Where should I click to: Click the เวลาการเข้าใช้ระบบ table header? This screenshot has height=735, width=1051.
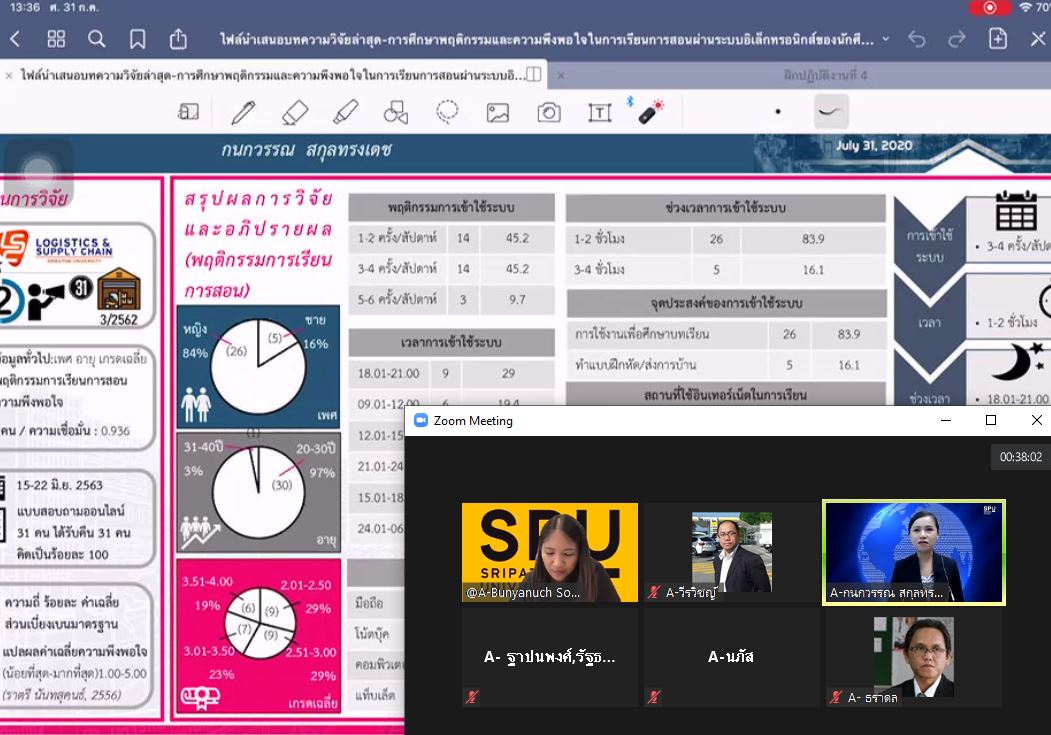click(x=451, y=342)
